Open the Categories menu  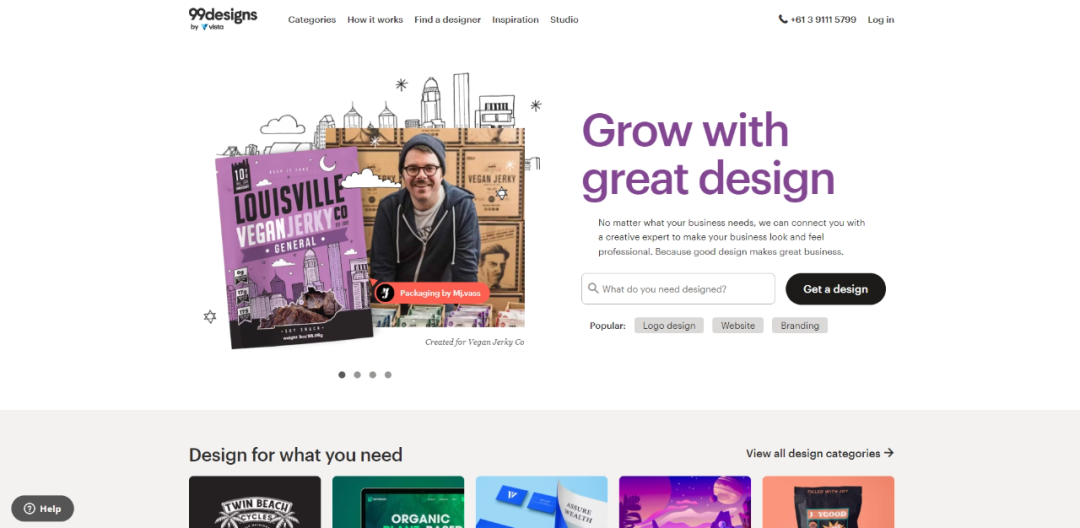pyautogui.click(x=312, y=20)
